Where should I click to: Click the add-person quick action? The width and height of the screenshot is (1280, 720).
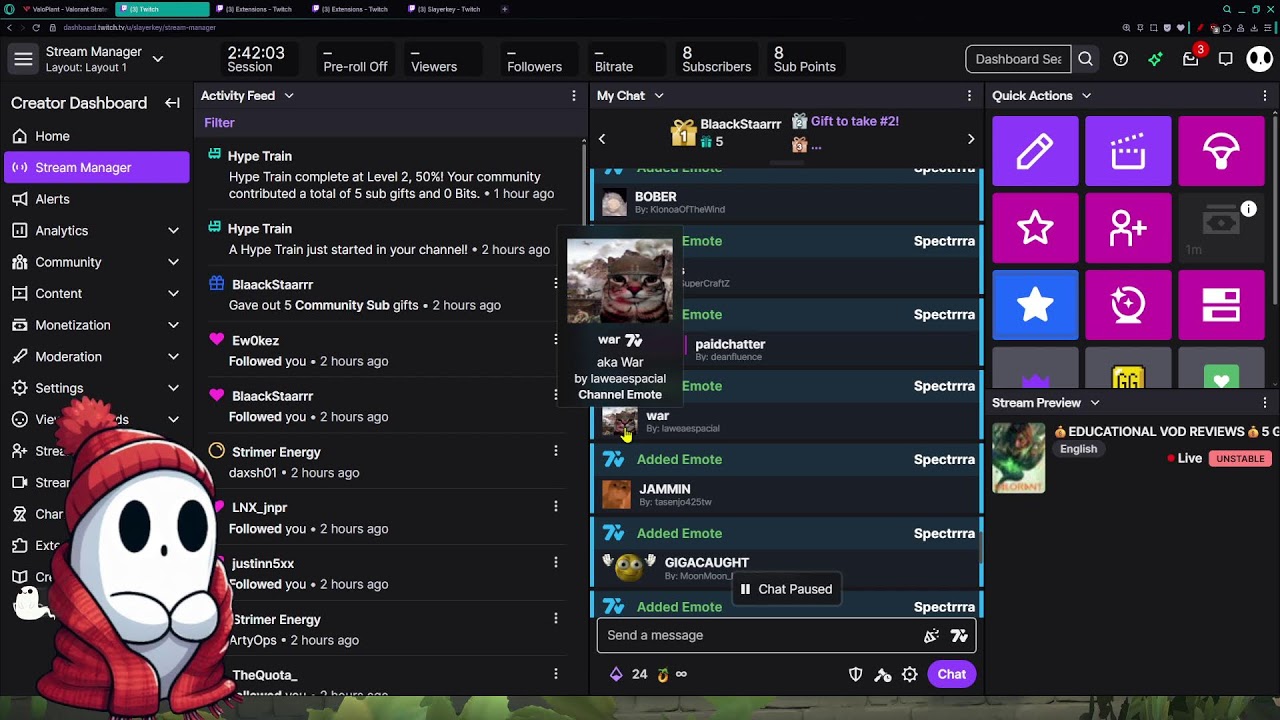[1128, 228]
